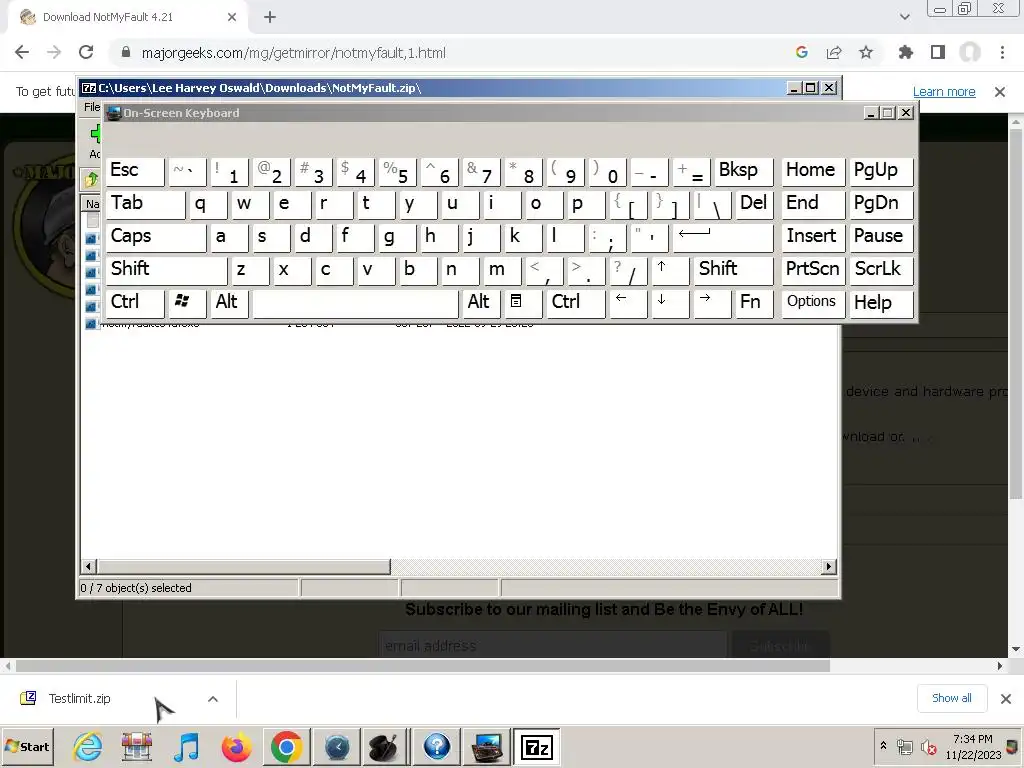Click the context menu key on keyboard
The width and height of the screenshot is (1024, 768).
[522, 302]
